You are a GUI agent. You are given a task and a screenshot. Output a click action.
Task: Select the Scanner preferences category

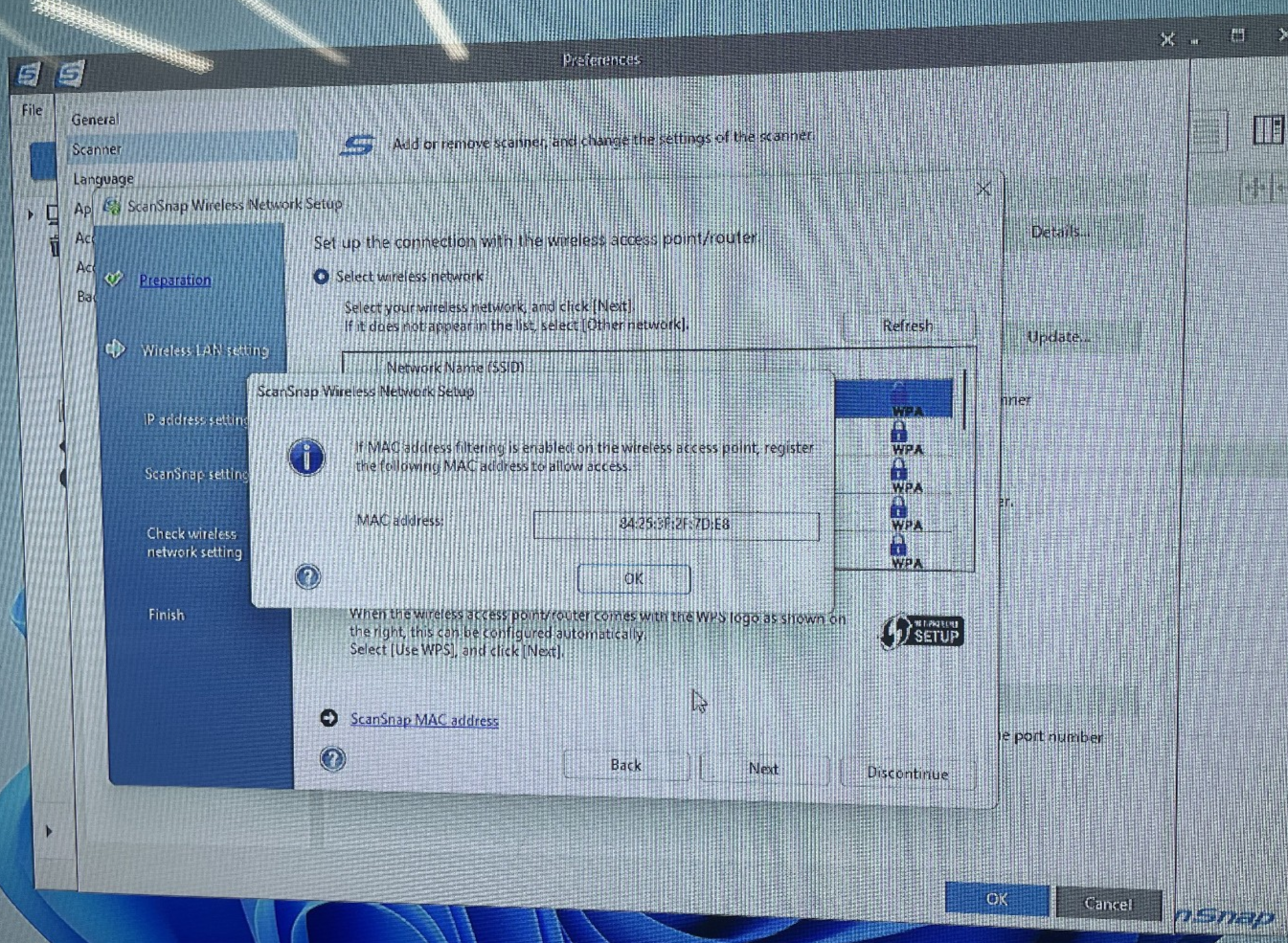coord(97,149)
